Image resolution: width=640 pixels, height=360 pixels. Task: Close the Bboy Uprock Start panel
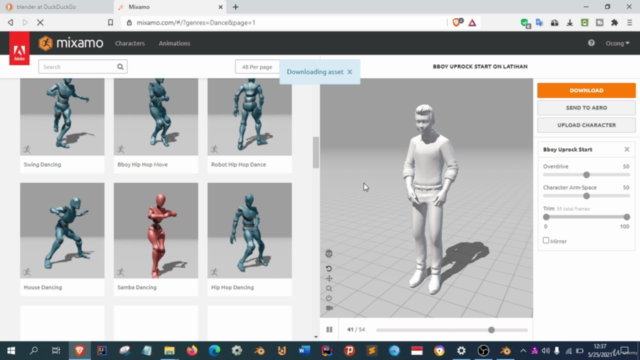click(627, 149)
